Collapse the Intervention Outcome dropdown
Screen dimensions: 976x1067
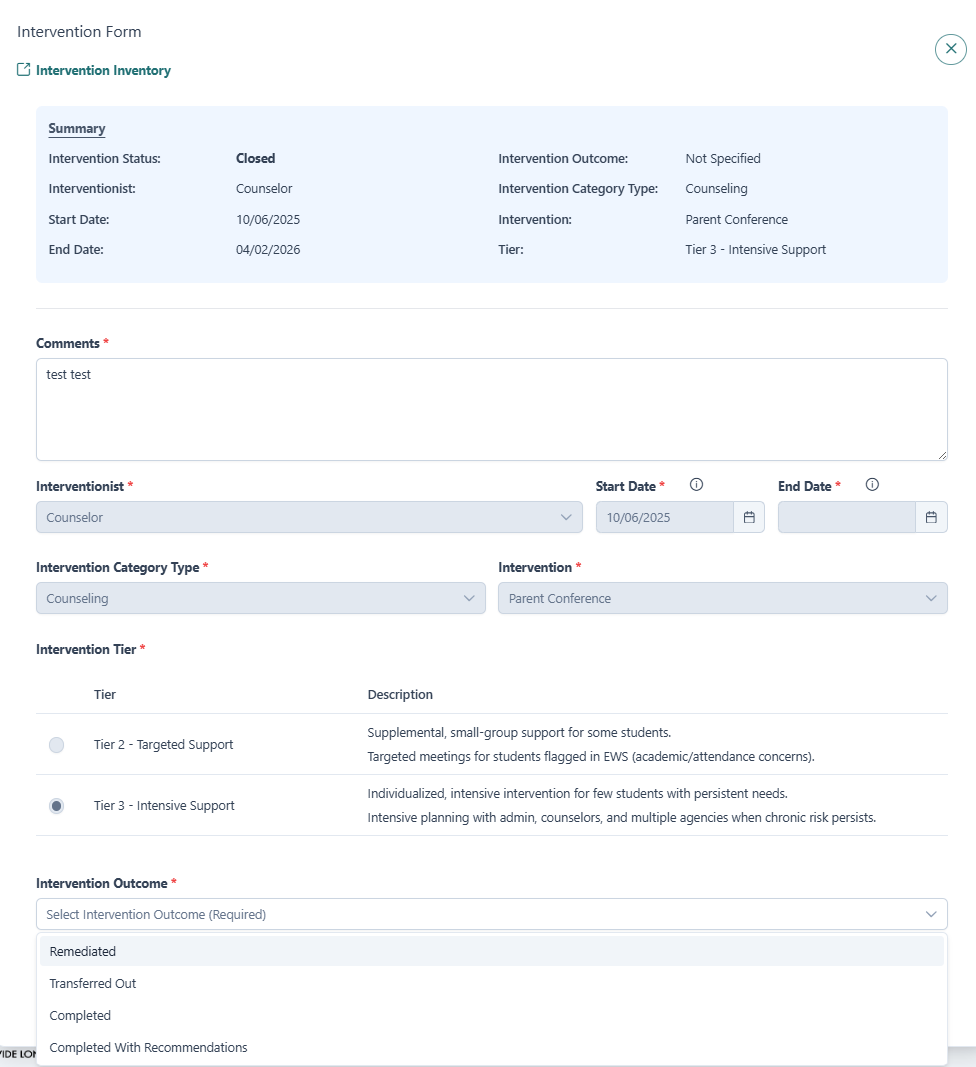click(930, 914)
